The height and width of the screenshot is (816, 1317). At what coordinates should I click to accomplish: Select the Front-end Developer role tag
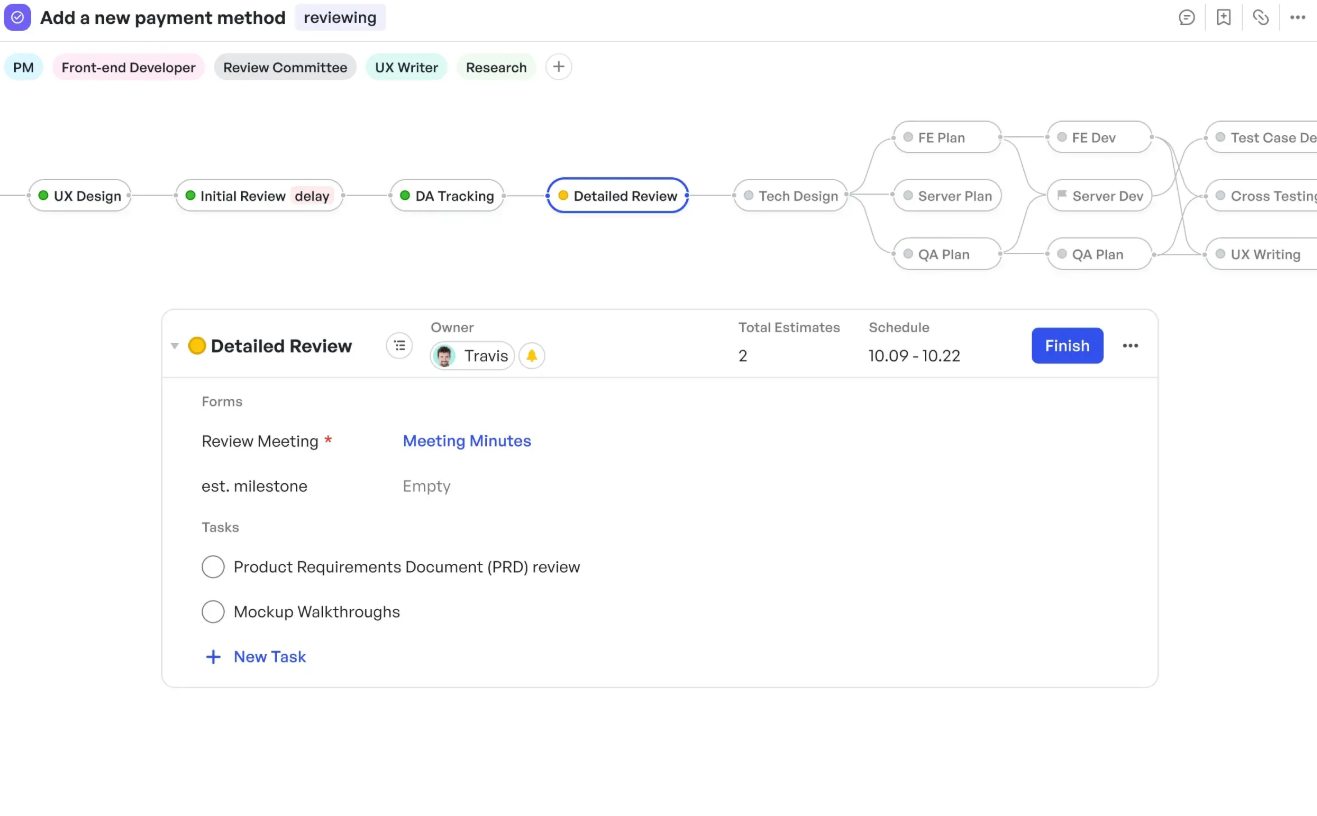coord(129,67)
